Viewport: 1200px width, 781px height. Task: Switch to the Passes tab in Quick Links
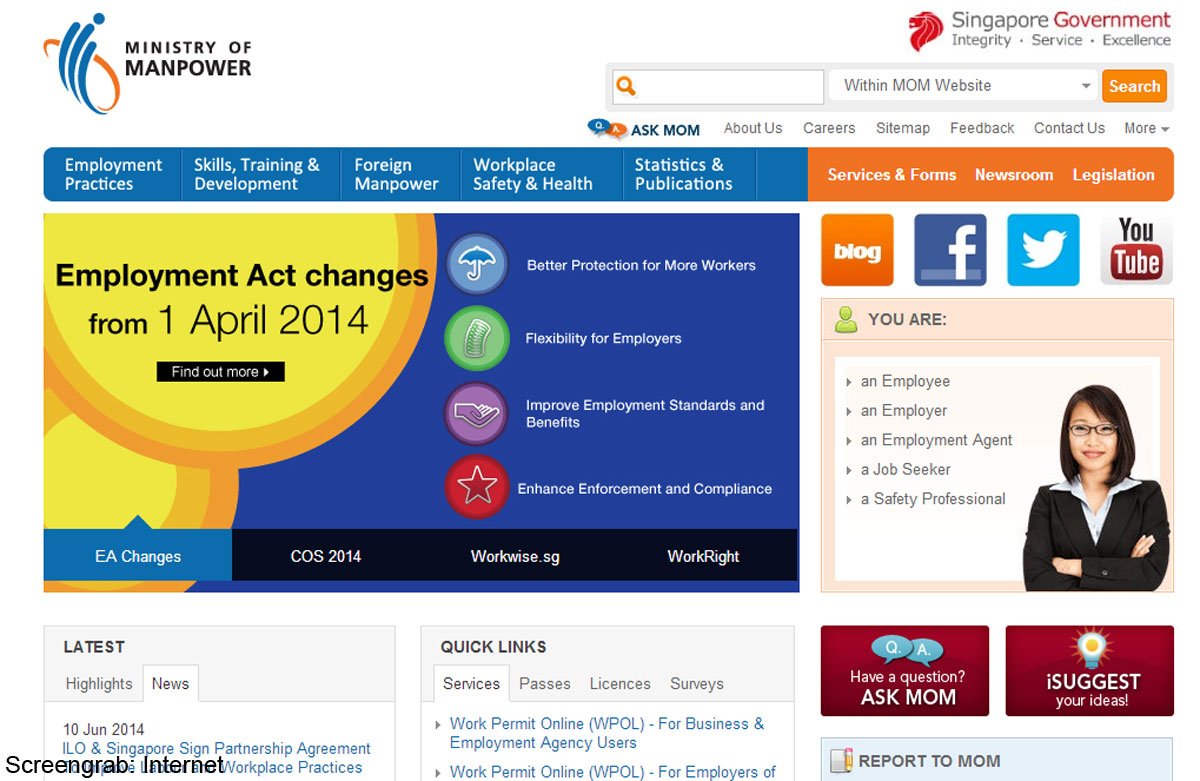(x=544, y=684)
